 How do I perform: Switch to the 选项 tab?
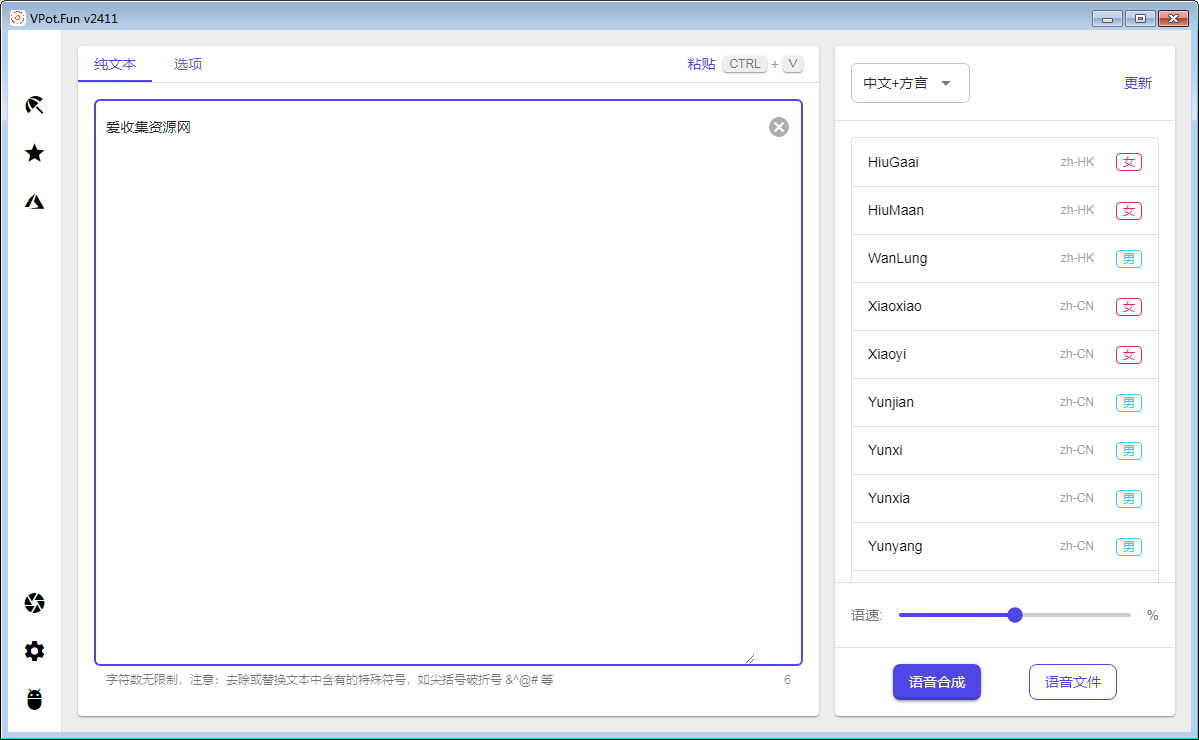187,64
